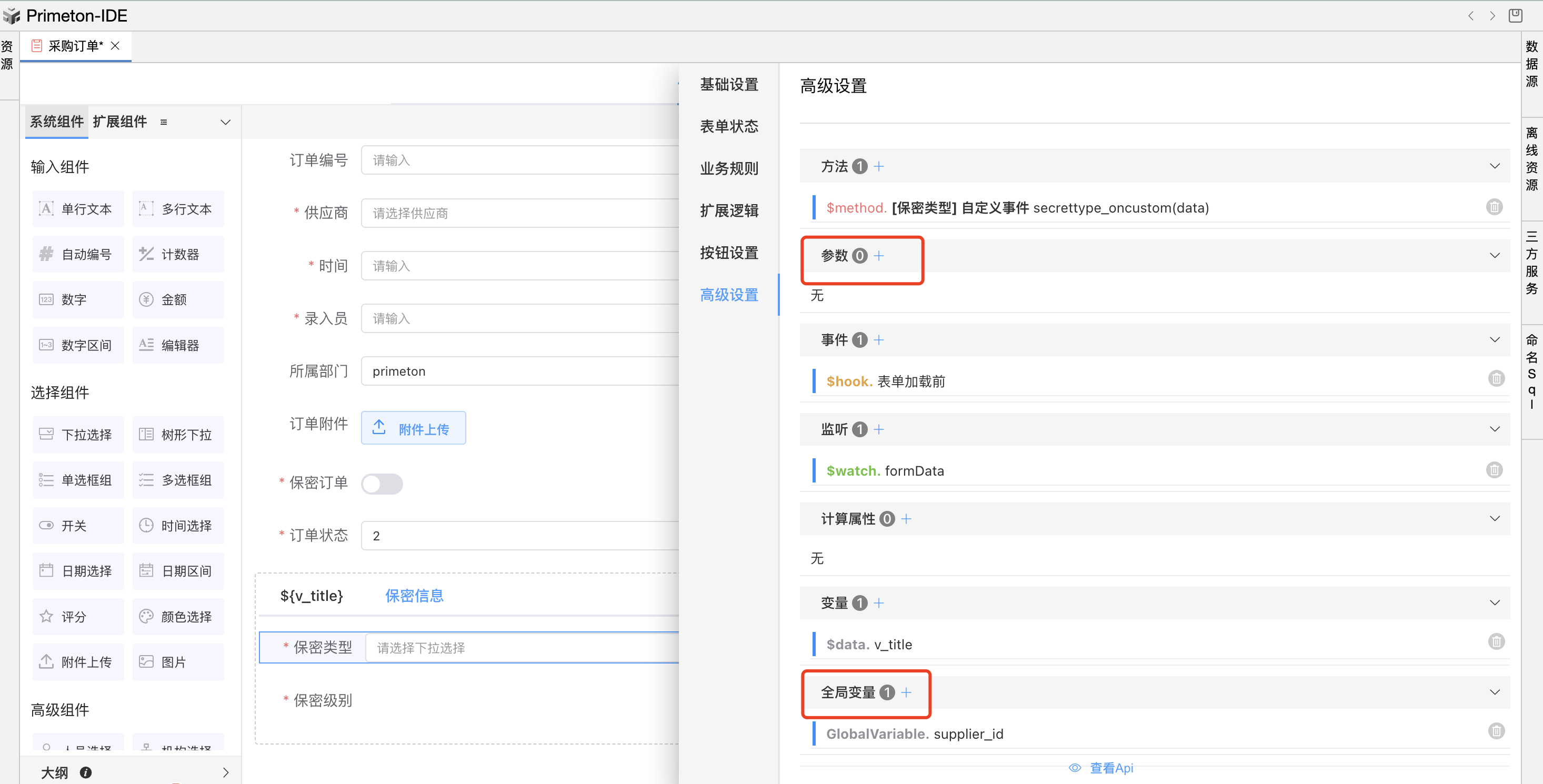Expand the 大纲 outline panel arrow
Screen dimensions: 1543x784
[225, 772]
